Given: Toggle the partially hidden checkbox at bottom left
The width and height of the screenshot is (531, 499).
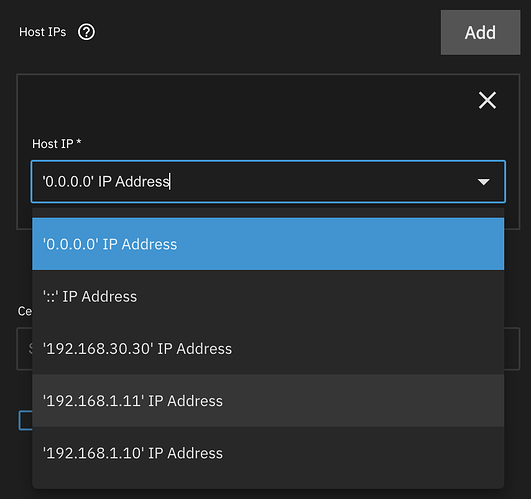Looking at the screenshot, I should (25, 420).
